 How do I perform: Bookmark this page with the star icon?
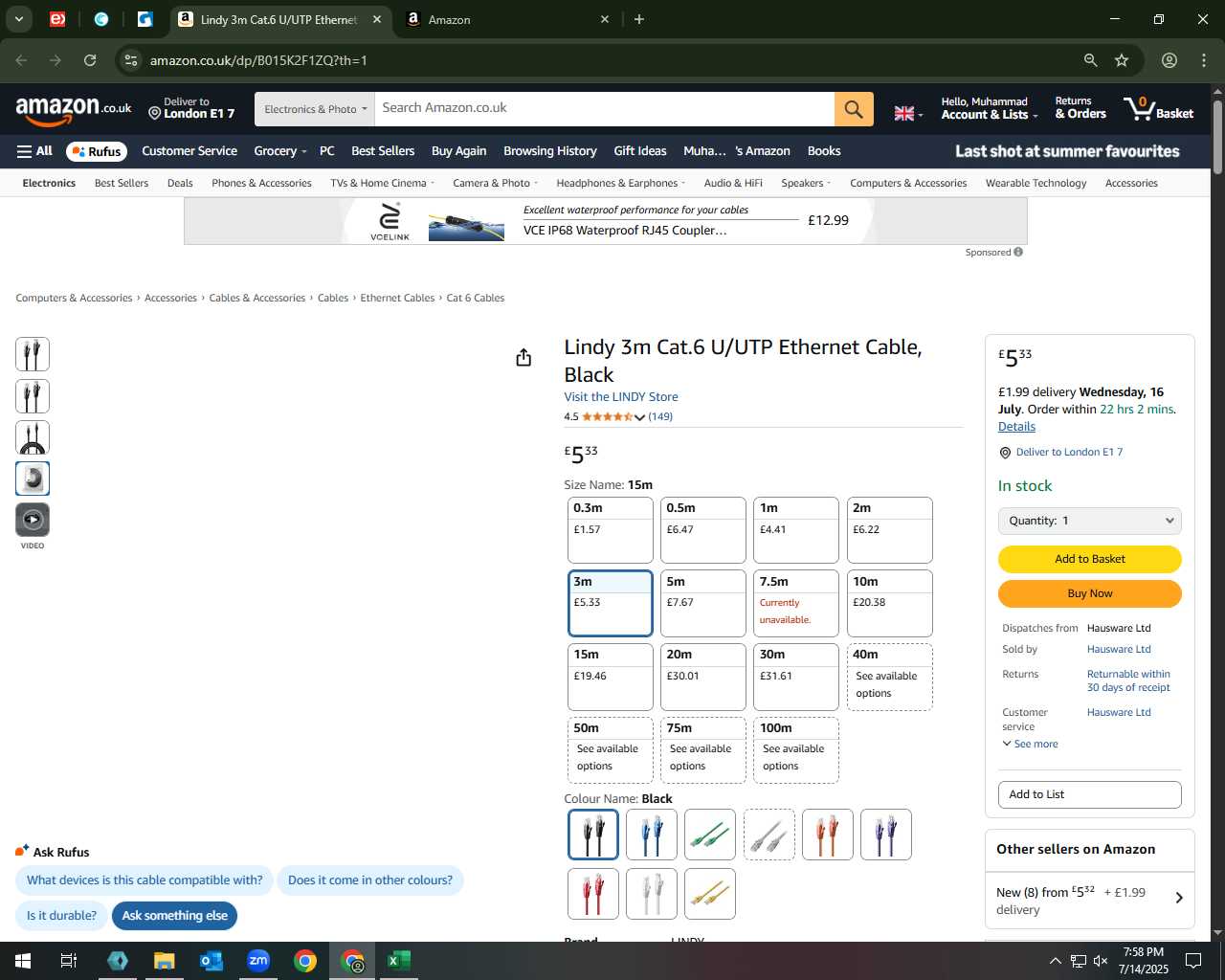[x=1122, y=60]
